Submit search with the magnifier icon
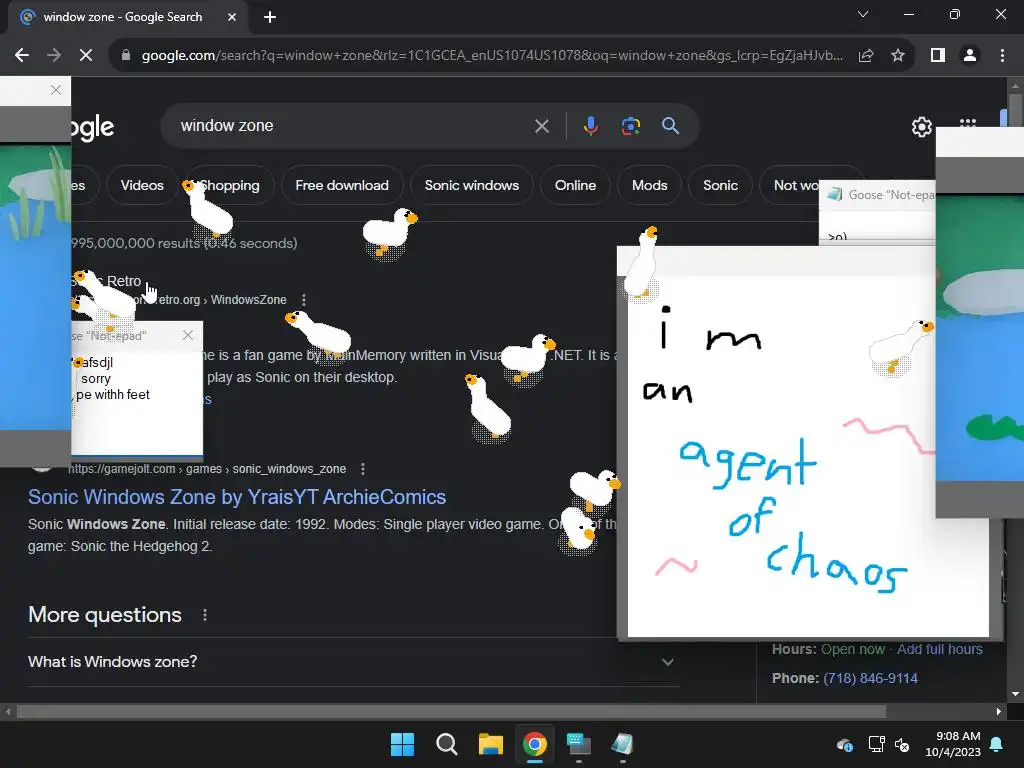 (x=670, y=125)
